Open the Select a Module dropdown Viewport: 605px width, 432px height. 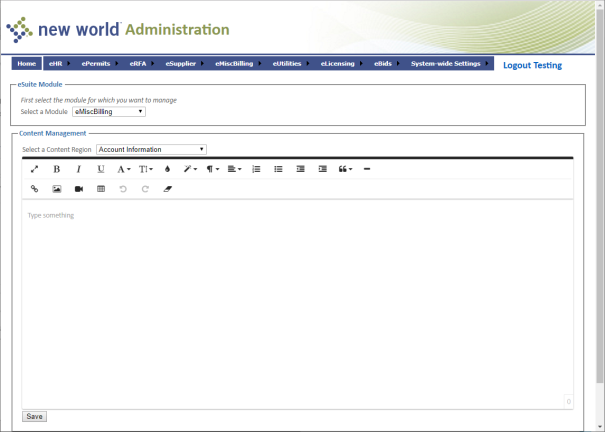pos(108,111)
